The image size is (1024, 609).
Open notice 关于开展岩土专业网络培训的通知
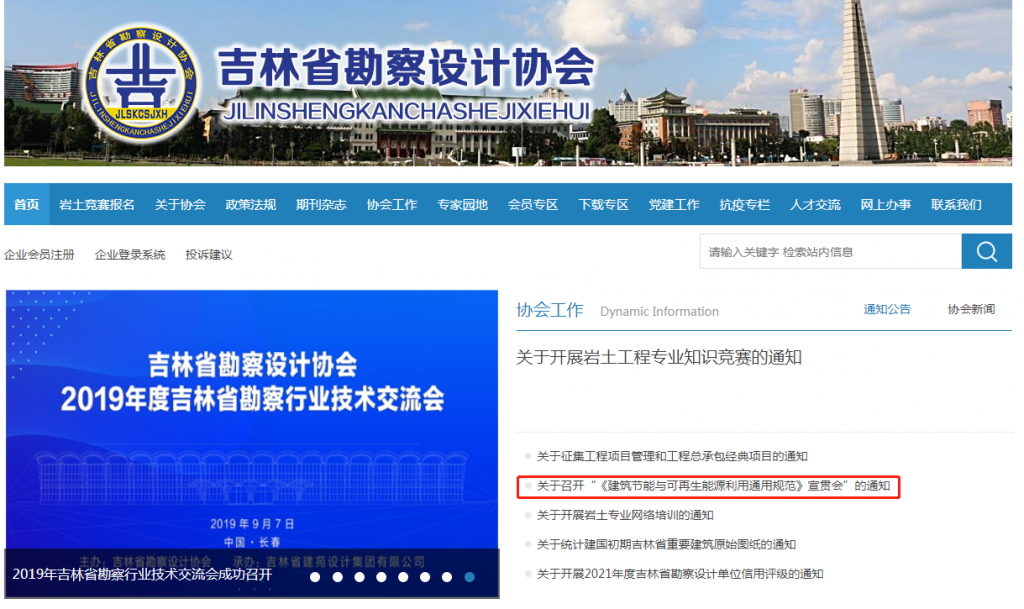click(625, 515)
